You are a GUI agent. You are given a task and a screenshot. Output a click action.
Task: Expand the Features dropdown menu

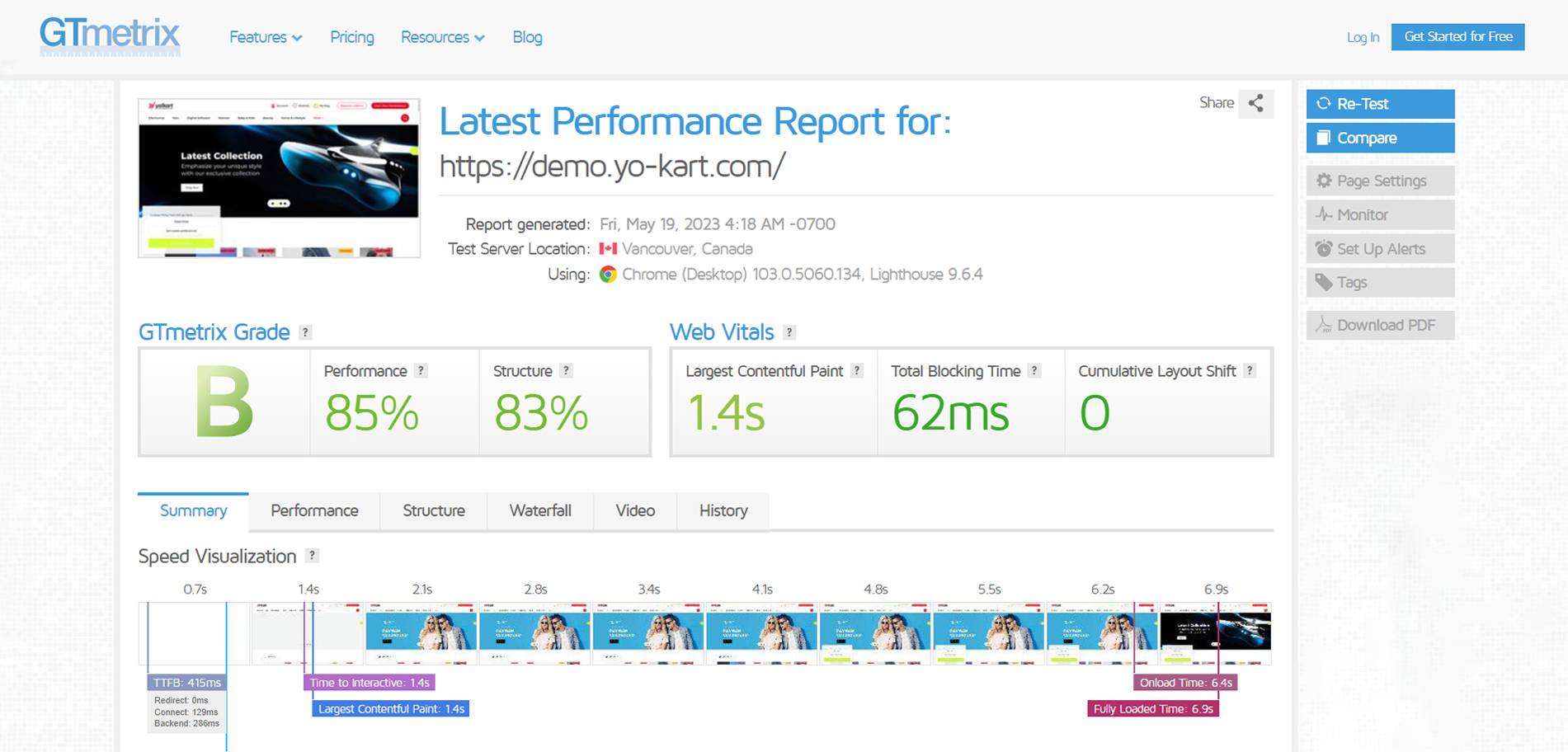[266, 37]
